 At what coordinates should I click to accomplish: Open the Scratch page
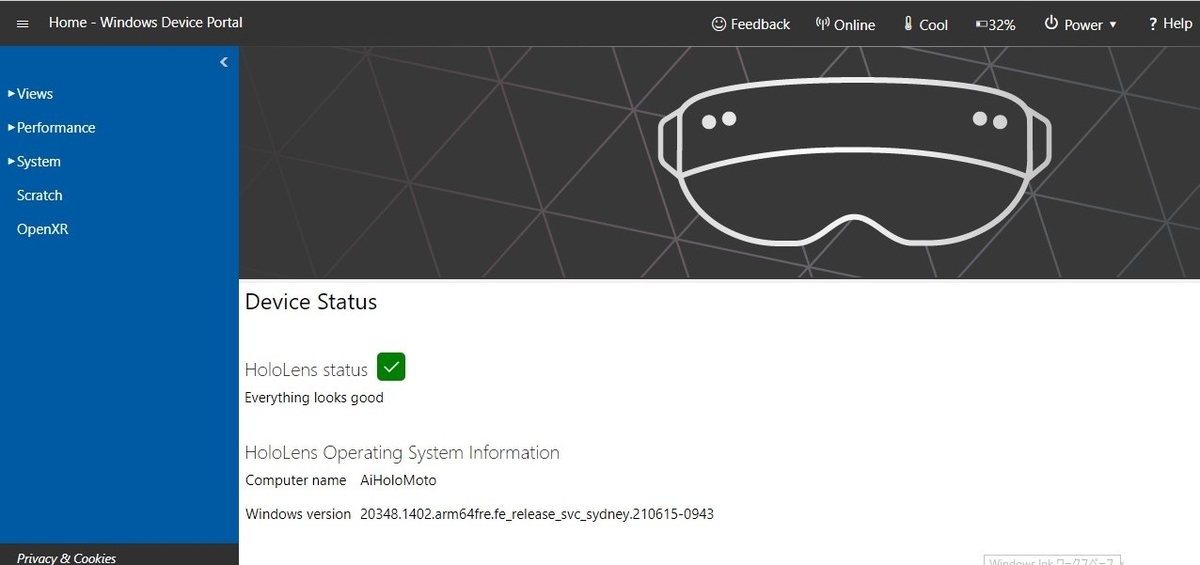coord(40,195)
